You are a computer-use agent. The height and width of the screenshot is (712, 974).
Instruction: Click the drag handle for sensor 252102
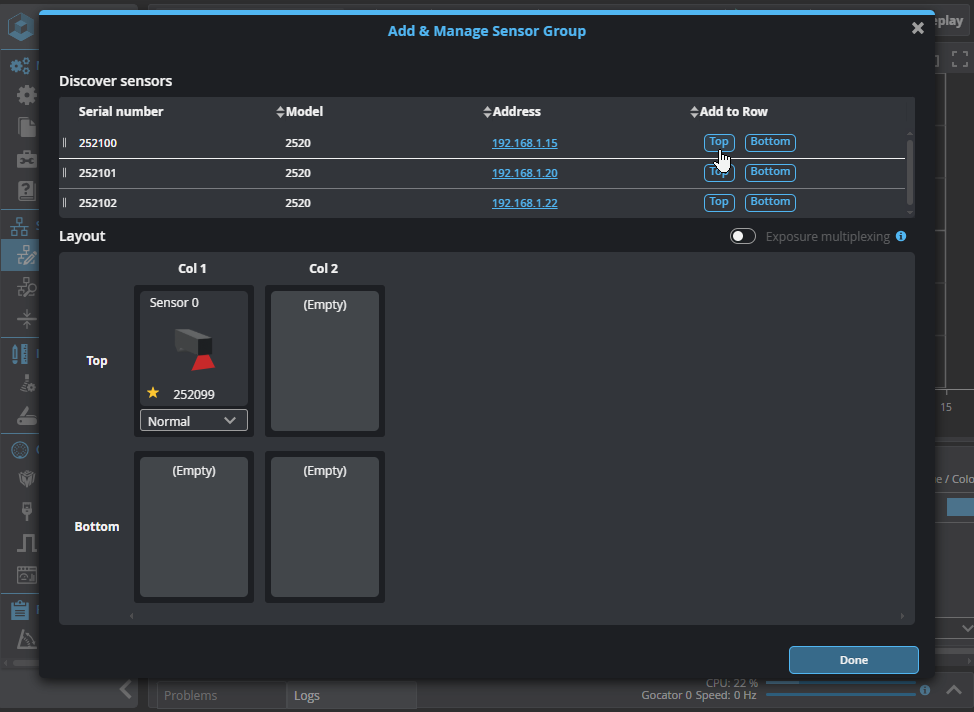(65, 203)
